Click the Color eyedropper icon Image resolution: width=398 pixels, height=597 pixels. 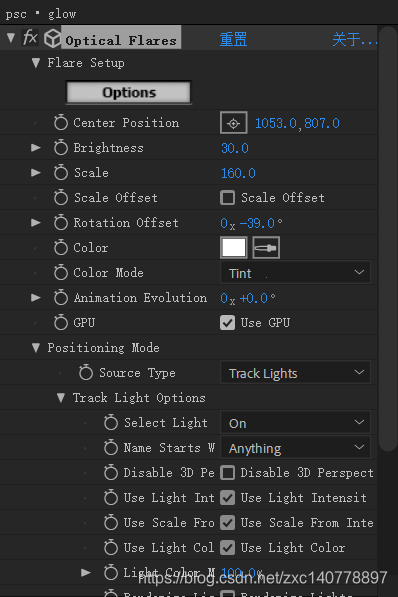[266, 248]
